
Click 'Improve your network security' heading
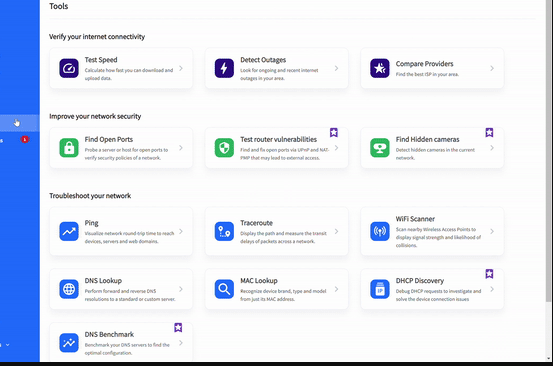click(95, 116)
